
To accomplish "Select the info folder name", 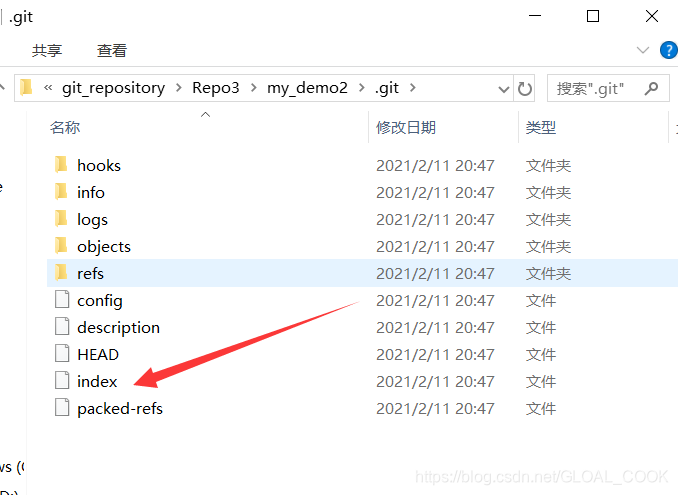I will (91, 192).
